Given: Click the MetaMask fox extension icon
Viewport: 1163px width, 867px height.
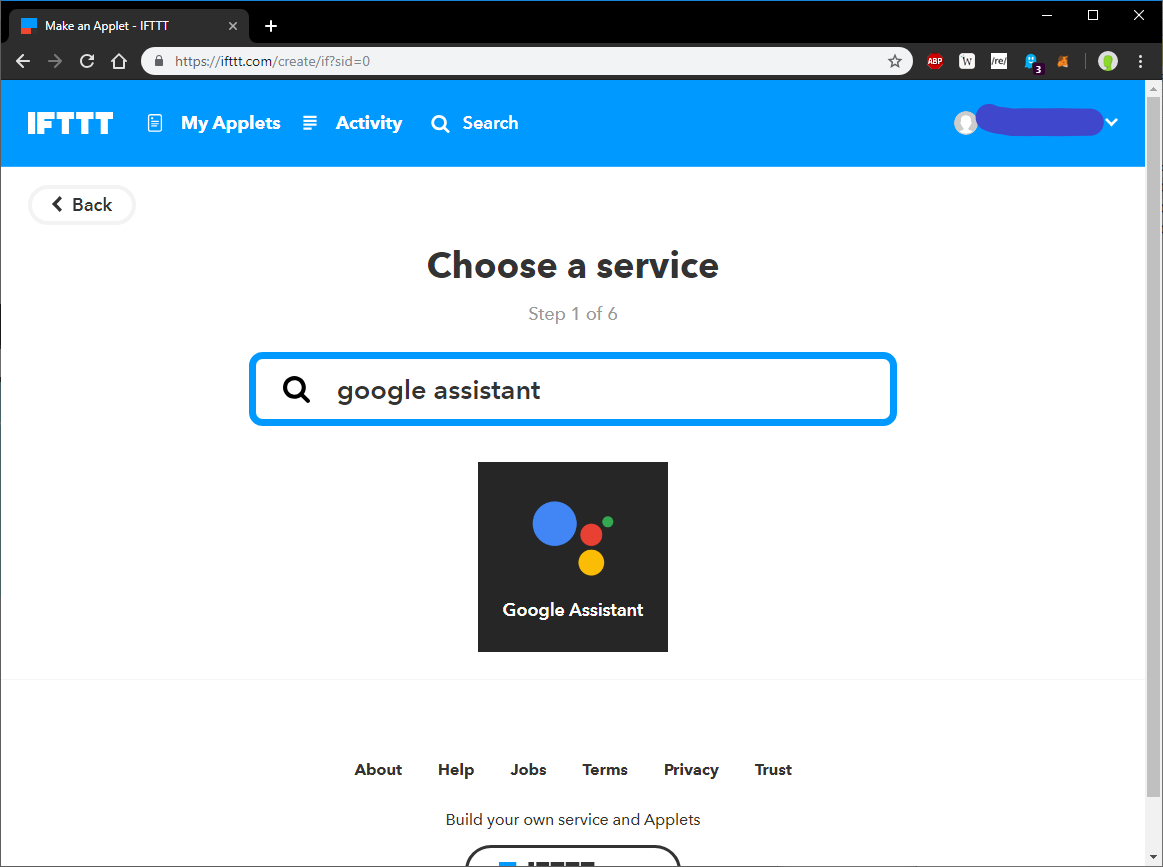Looking at the screenshot, I should pyautogui.click(x=1063, y=62).
